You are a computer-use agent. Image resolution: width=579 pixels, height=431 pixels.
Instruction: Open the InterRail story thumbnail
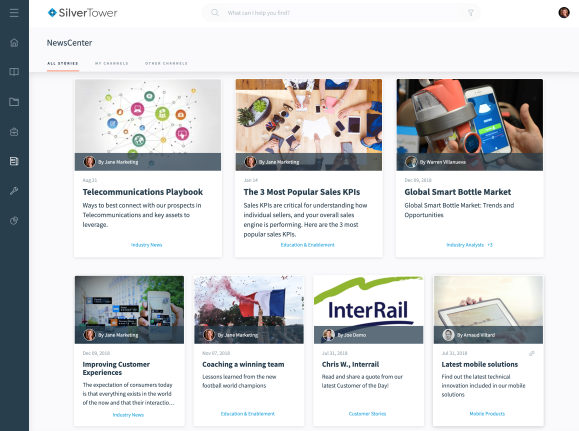tap(369, 301)
